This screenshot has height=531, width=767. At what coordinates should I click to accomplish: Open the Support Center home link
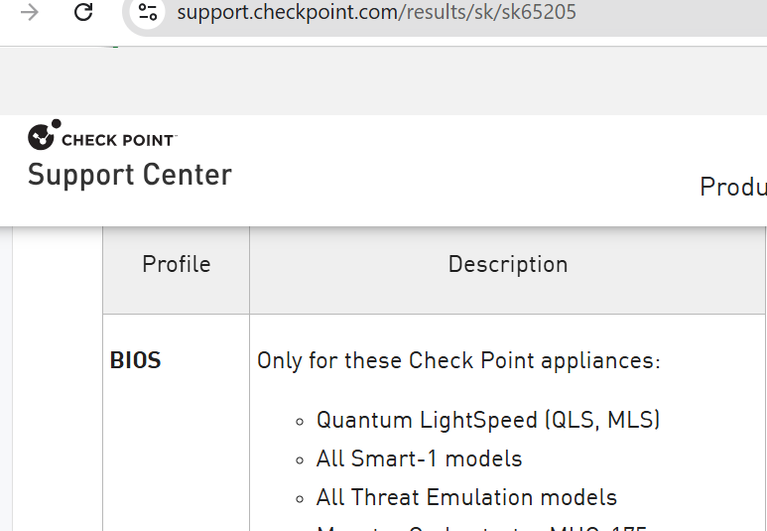[x=130, y=175]
